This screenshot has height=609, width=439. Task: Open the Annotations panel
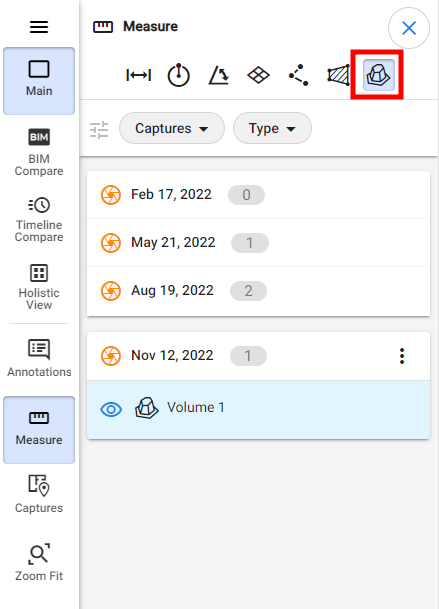click(x=39, y=358)
